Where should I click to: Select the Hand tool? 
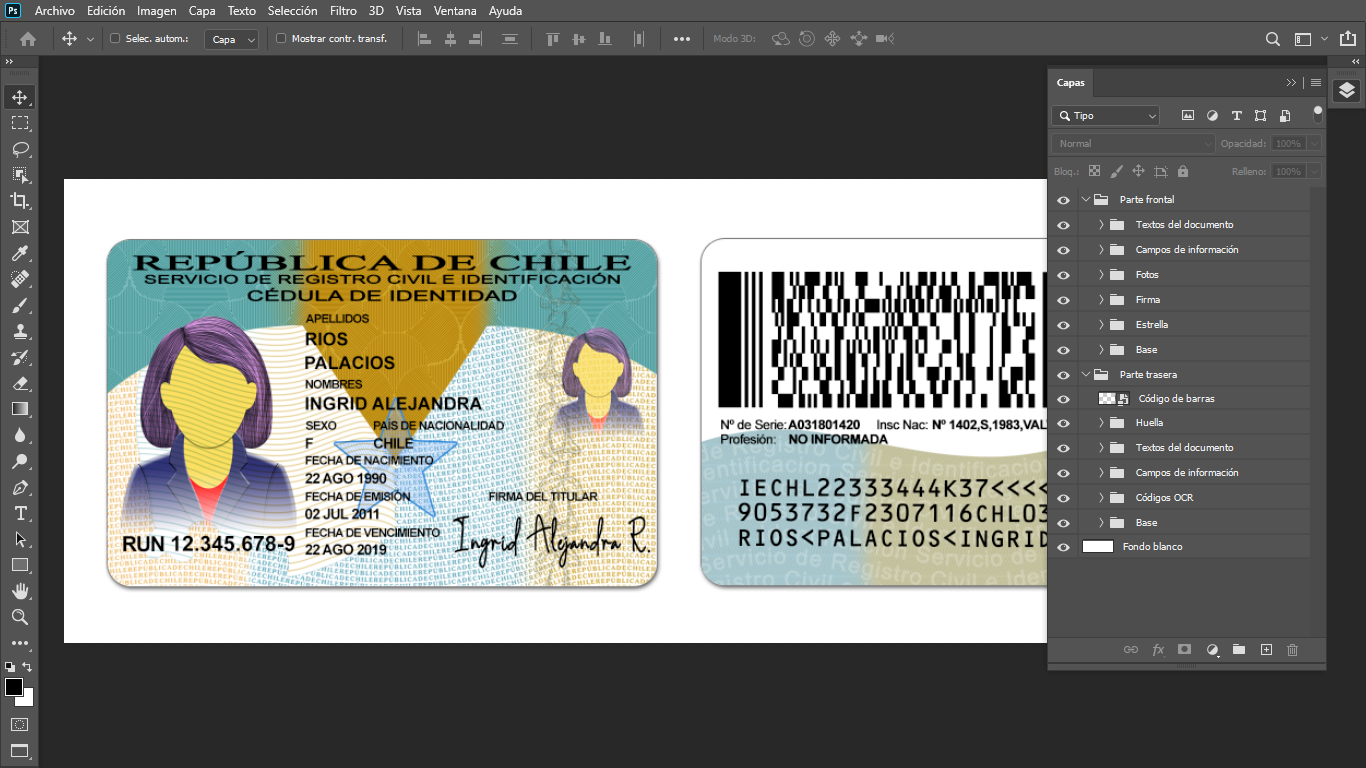(x=20, y=591)
